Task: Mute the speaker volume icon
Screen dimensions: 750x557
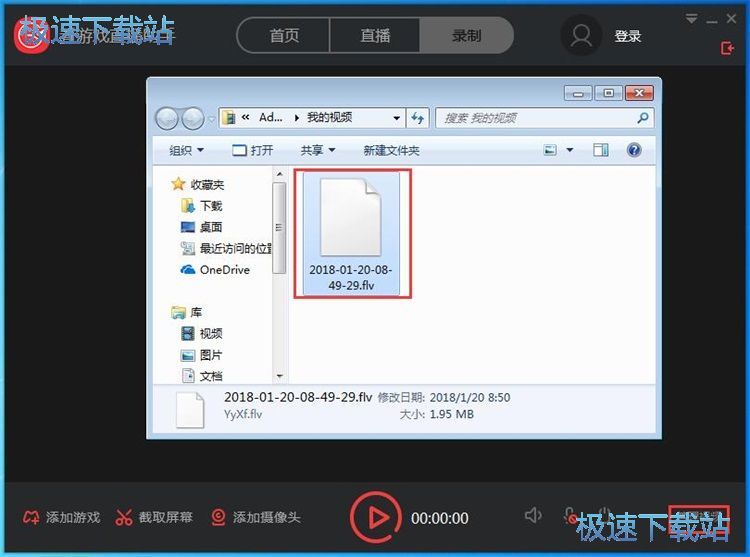Action: 533,516
